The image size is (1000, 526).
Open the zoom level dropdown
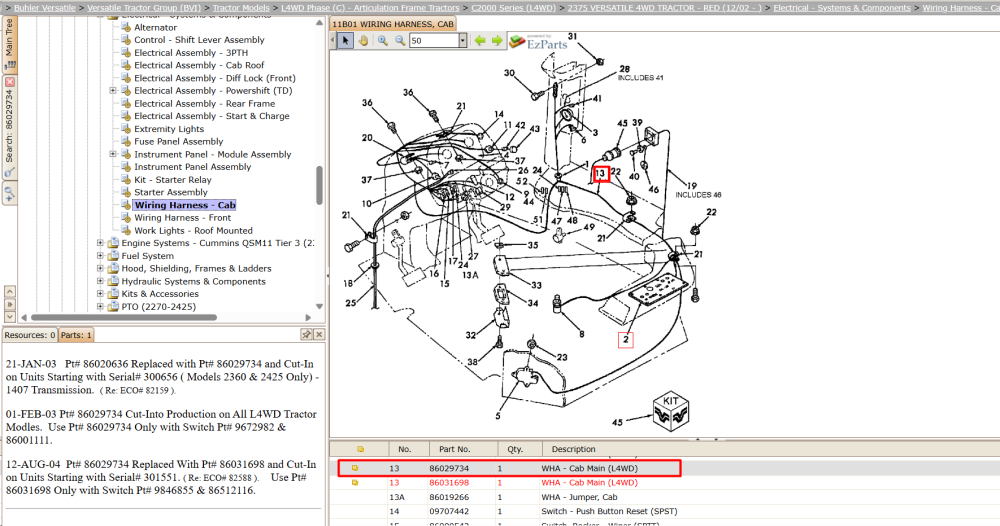pos(463,41)
